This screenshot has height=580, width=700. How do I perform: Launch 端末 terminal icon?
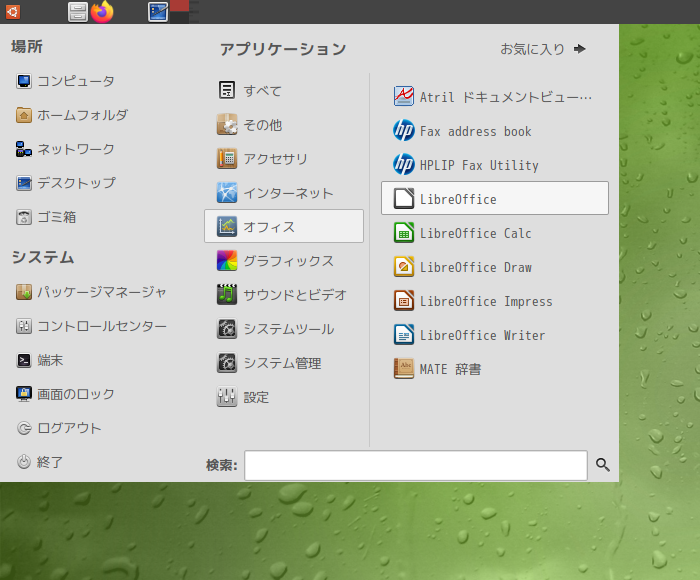click(x=24, y=360)
